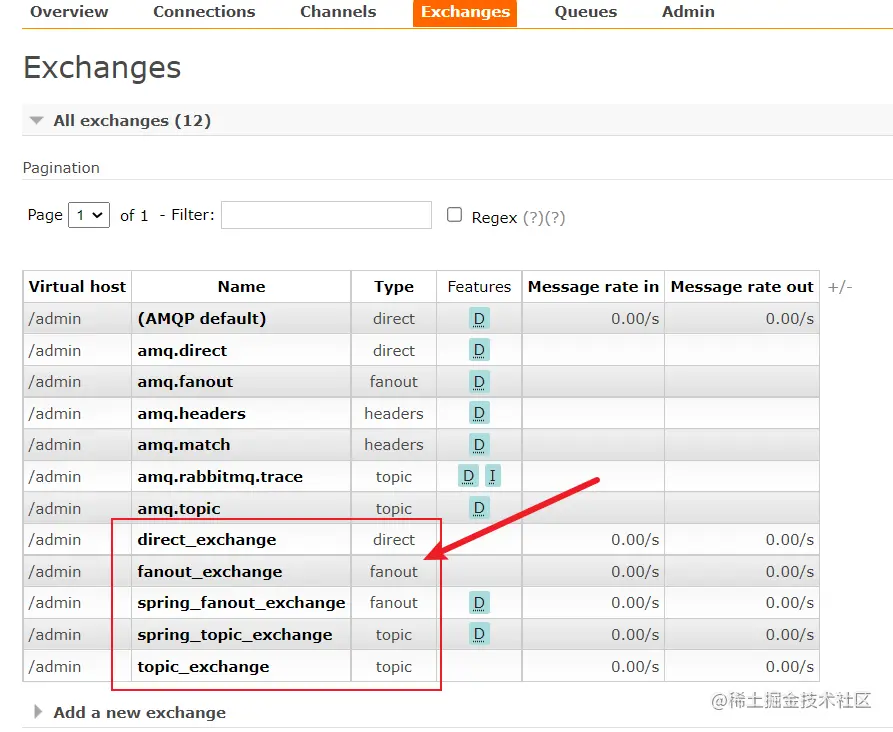Viewport: 893px width, 732px height.
Task: Open the Page number dropdown
Action: tap(89, 215)
